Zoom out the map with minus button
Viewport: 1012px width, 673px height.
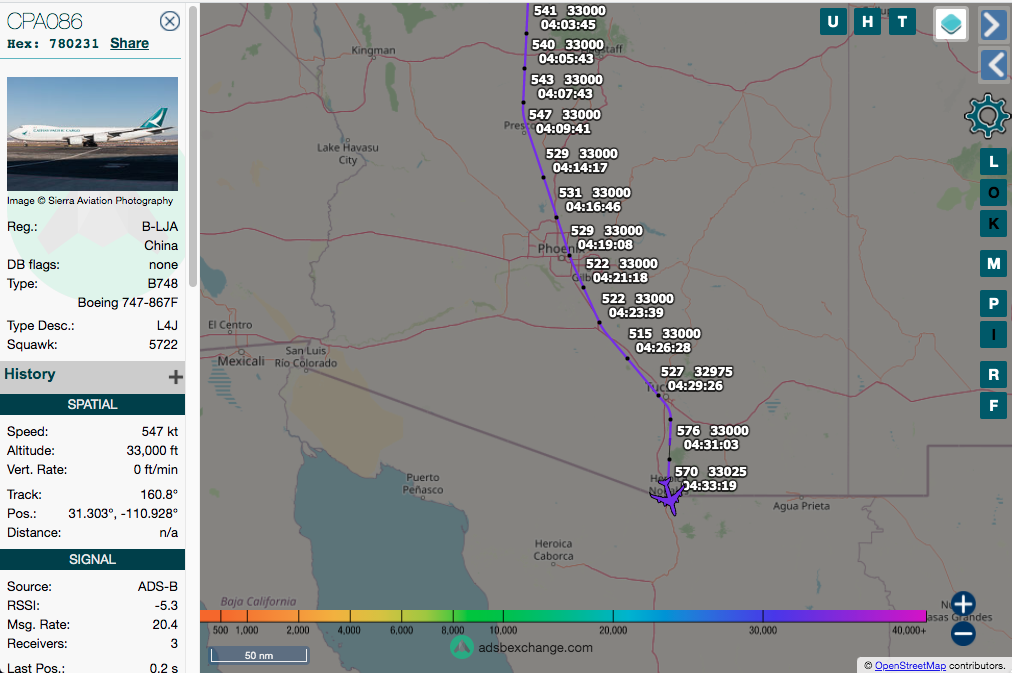pos(963,634)
